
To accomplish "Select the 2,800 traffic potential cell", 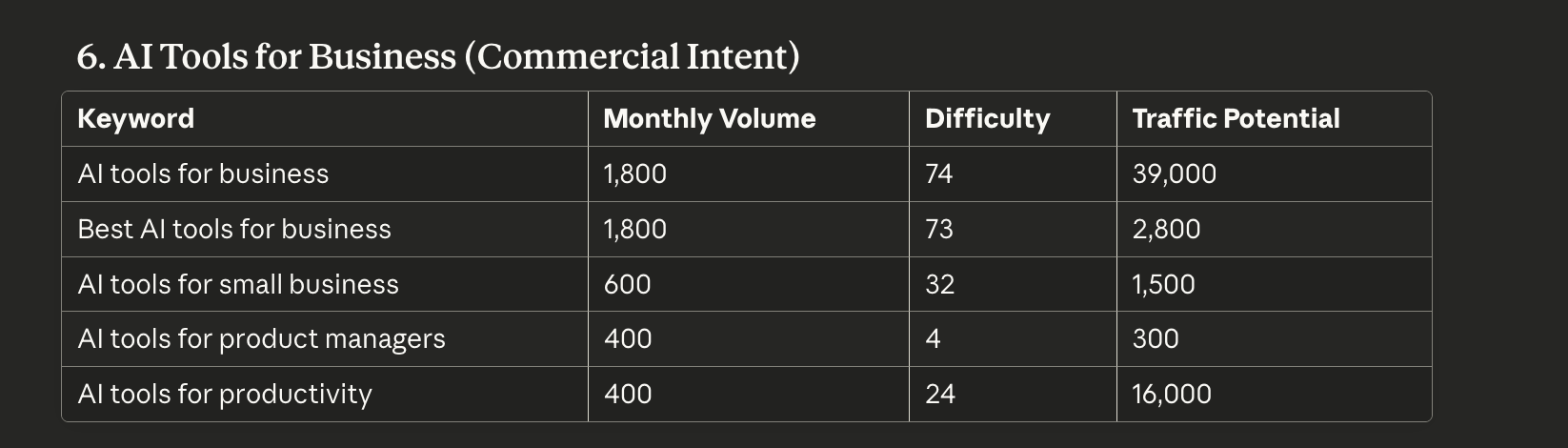I will (1166, 230).
